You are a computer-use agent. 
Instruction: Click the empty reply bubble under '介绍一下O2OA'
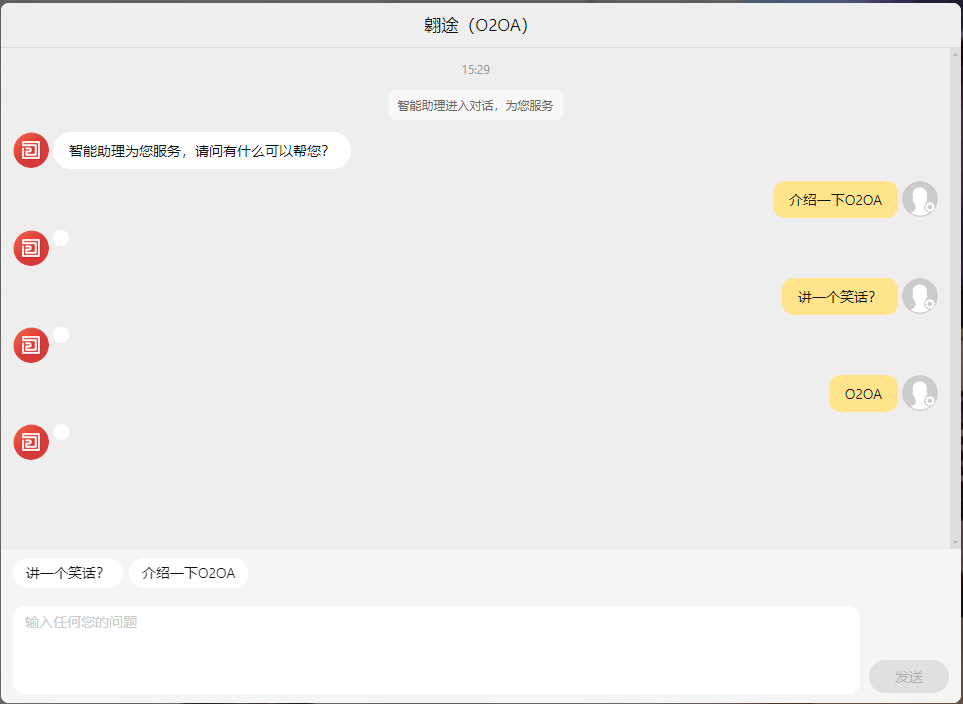coord(61,238)
